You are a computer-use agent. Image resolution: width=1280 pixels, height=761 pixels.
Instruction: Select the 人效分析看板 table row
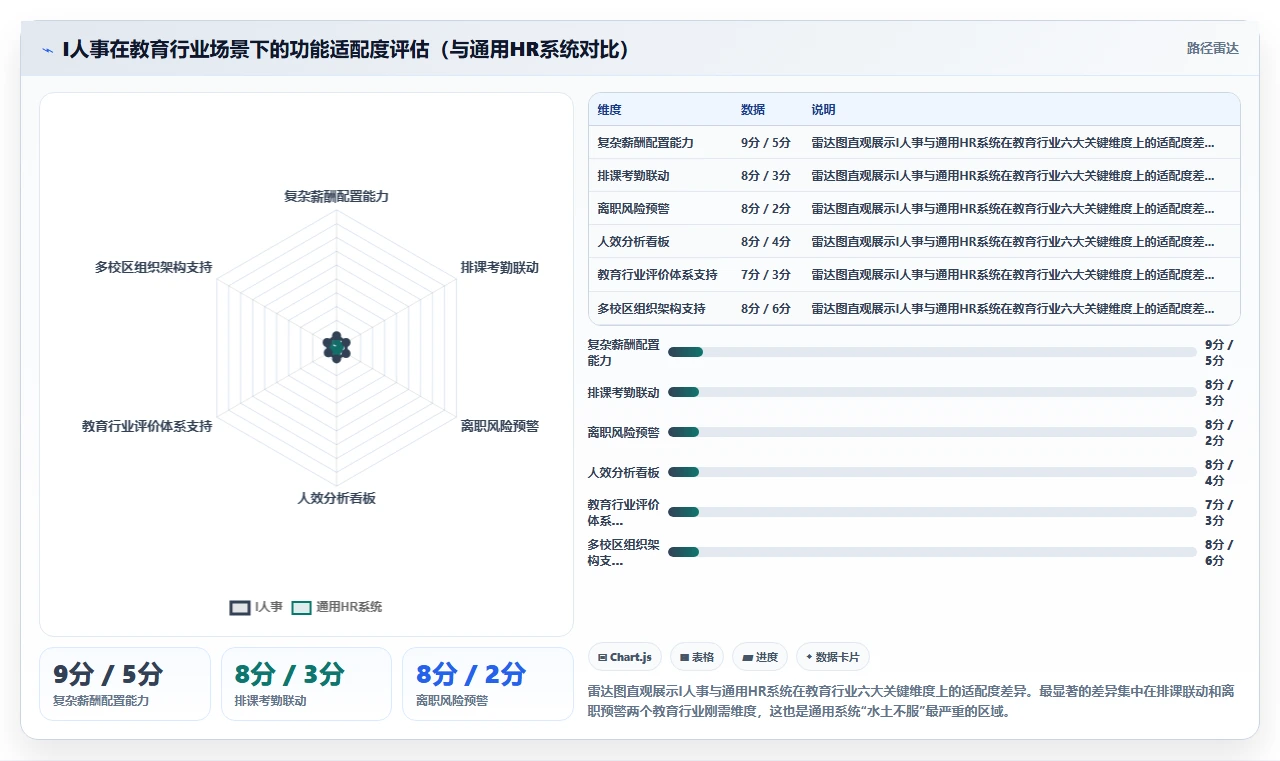(914, 242)
